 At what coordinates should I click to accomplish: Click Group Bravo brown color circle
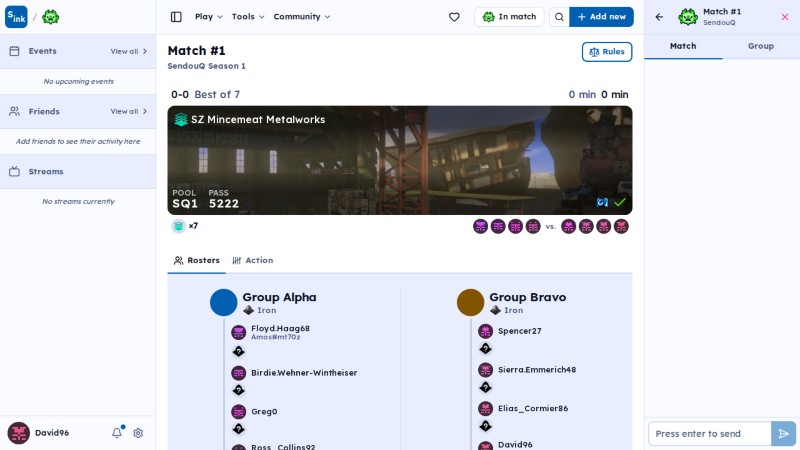pos(470,303)
